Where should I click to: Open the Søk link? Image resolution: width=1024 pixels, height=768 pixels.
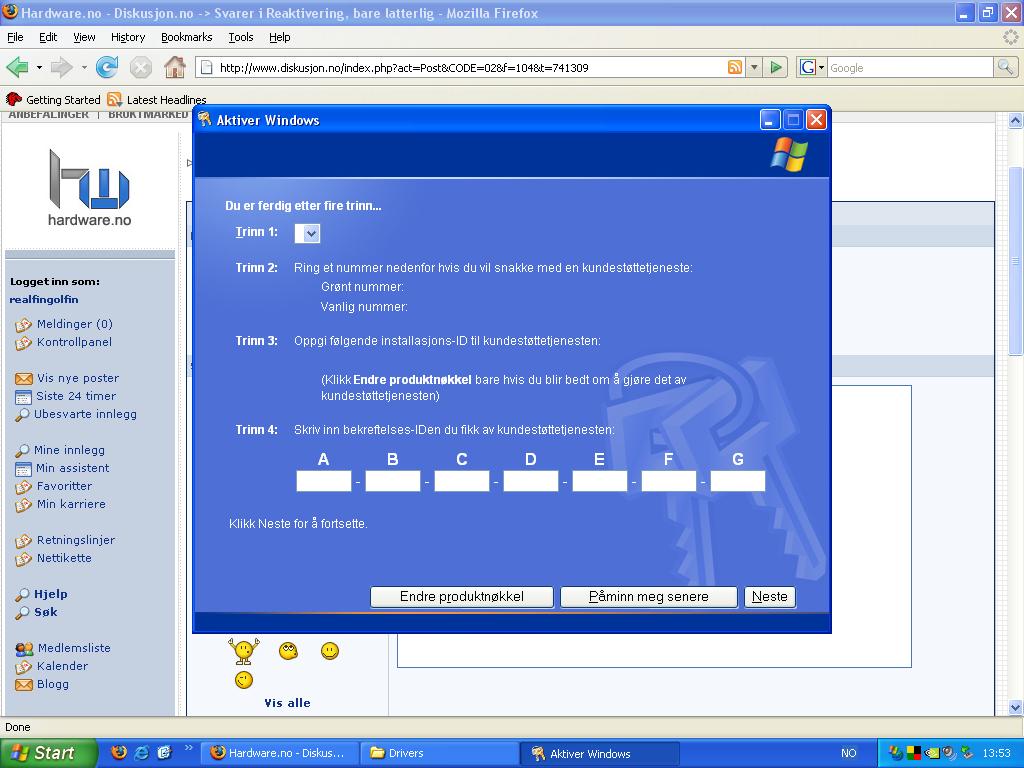[46, 613]
